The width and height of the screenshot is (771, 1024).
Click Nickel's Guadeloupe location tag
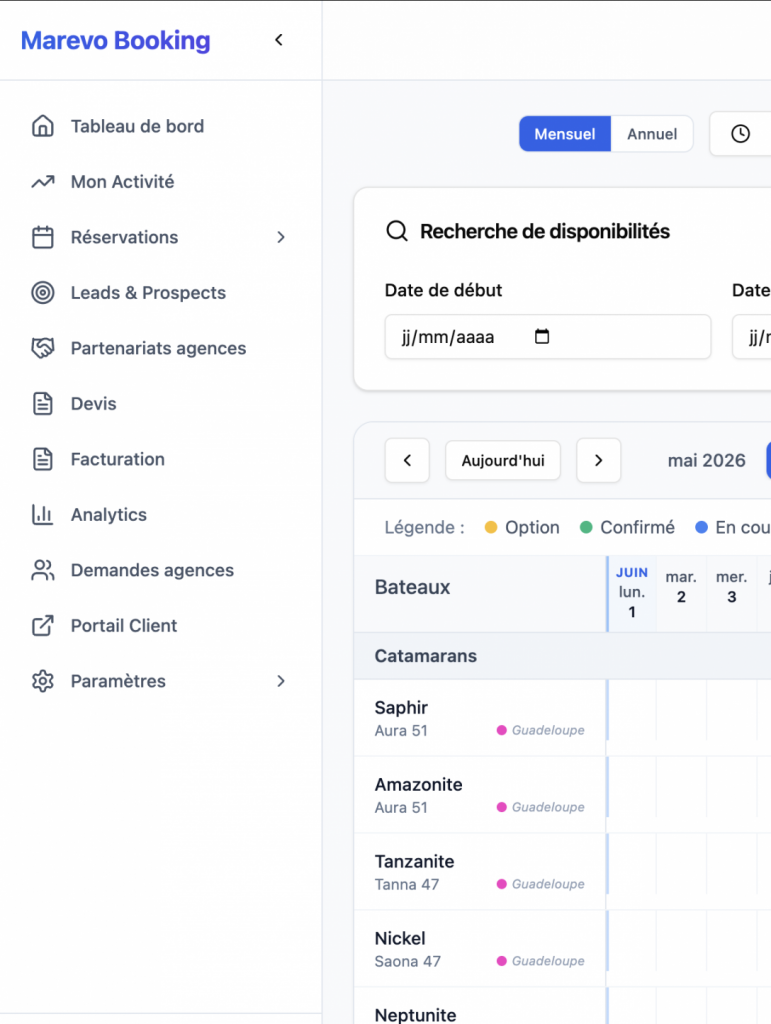[541, 961]
